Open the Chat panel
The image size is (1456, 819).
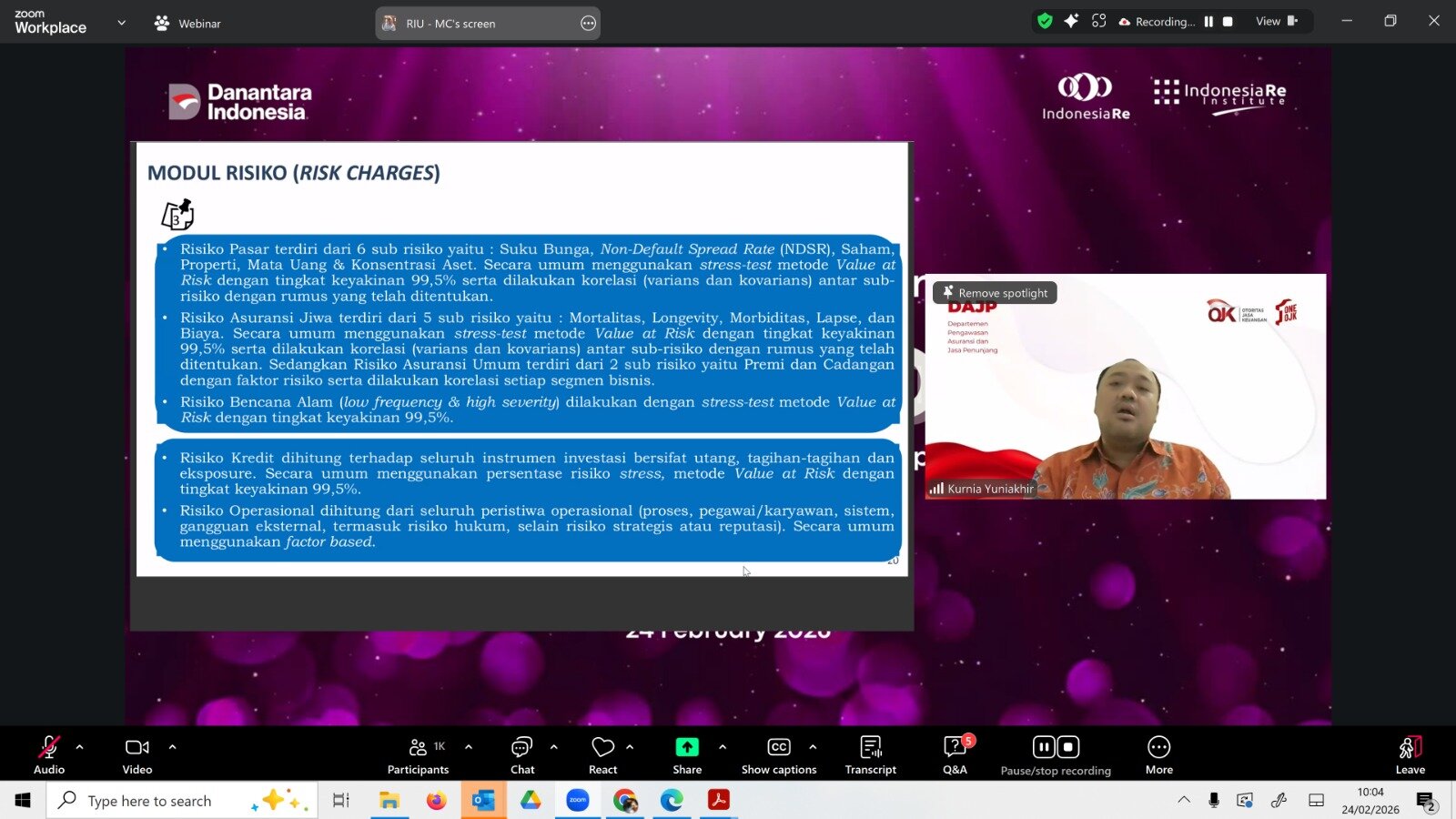tap(522, 754)
